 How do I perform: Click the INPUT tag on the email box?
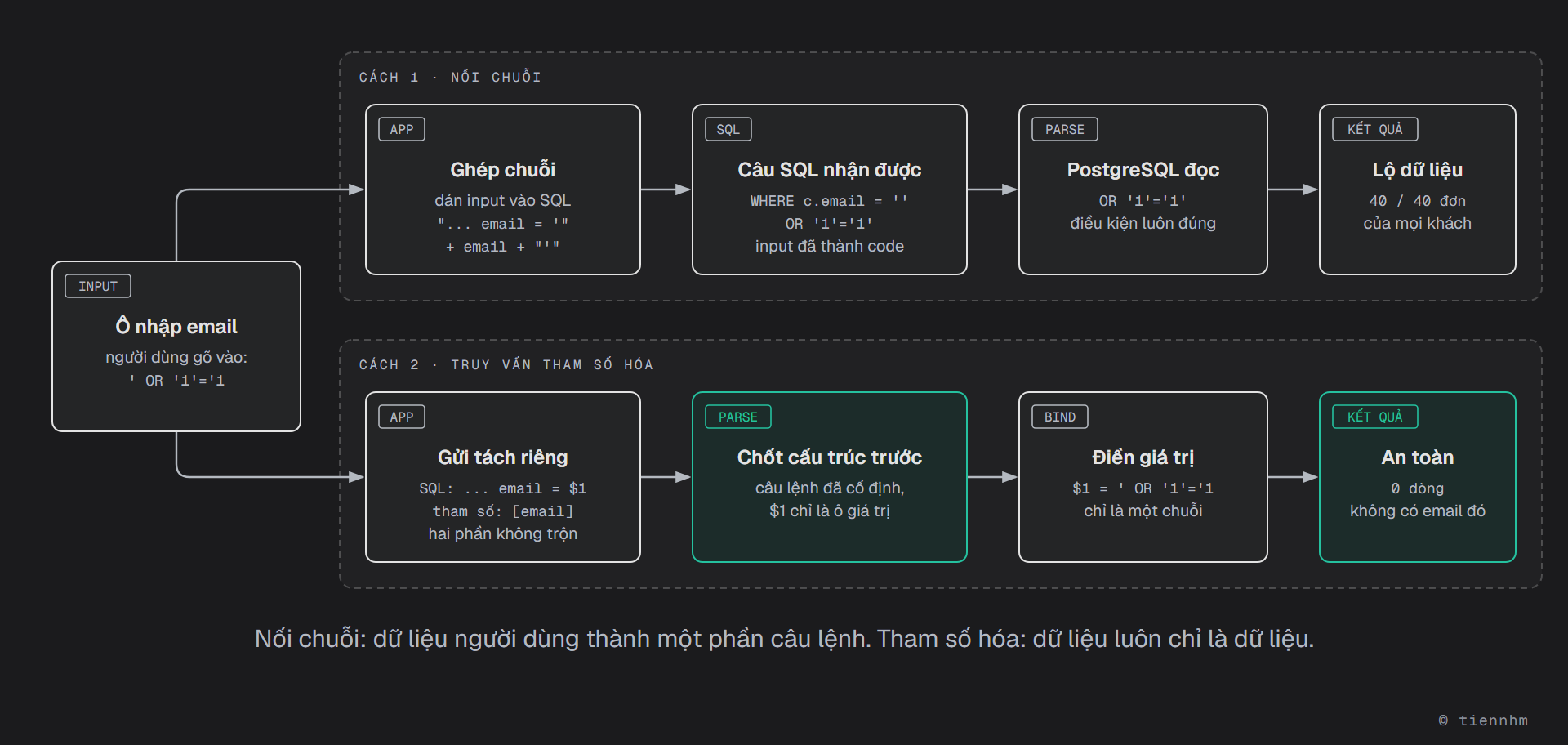[x=98, y=286]
